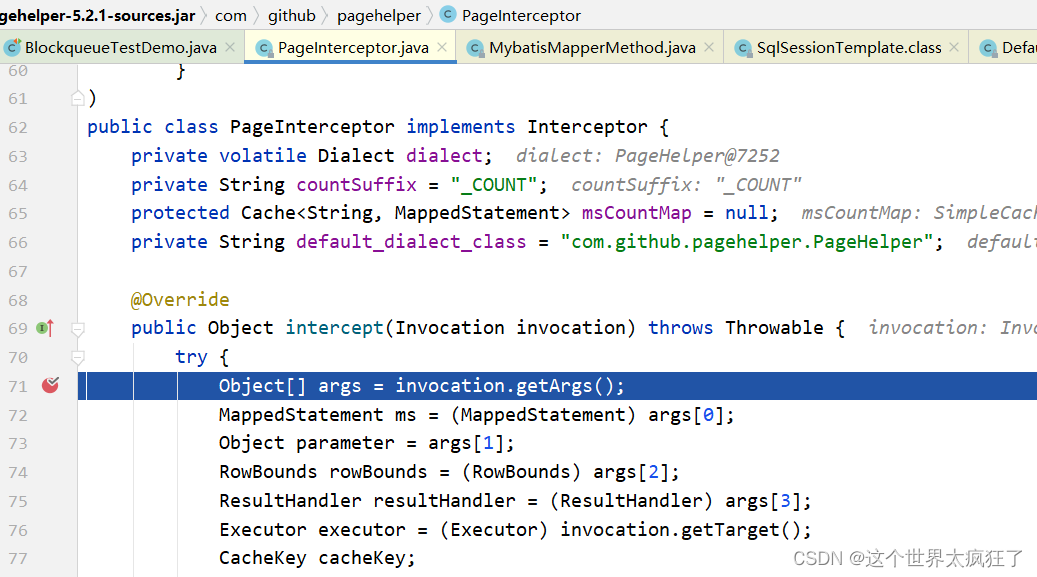The image size is (1037, 577).
Task: Click the PageInterceptor breadcrumb item
Action: pyautogui.click(x=521, y=15)
